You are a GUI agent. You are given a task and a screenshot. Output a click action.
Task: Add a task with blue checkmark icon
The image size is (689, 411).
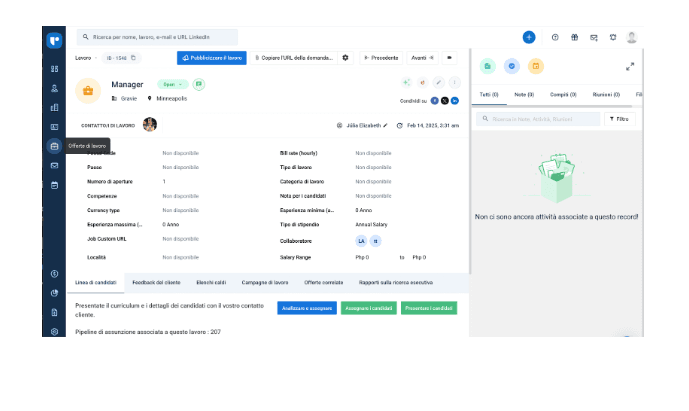tap(511, 66)
